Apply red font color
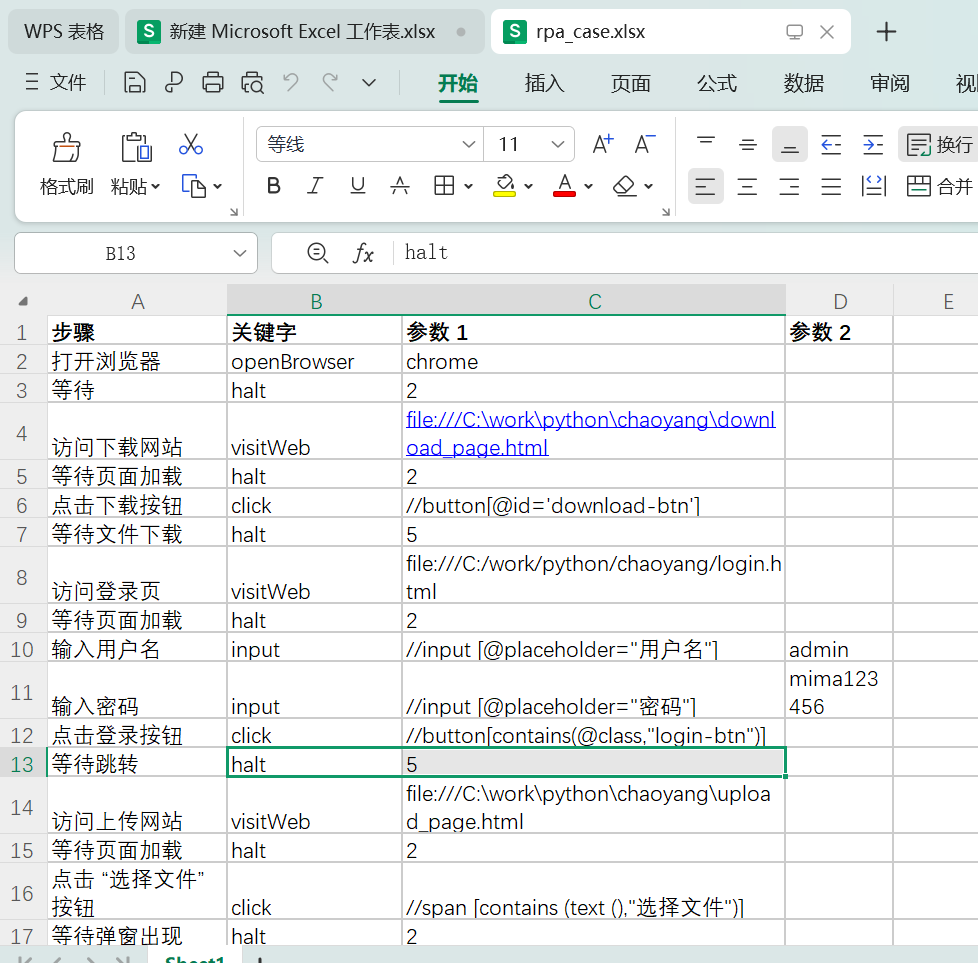The width and height of the screenshot is (978, 963). click(564, 185)
